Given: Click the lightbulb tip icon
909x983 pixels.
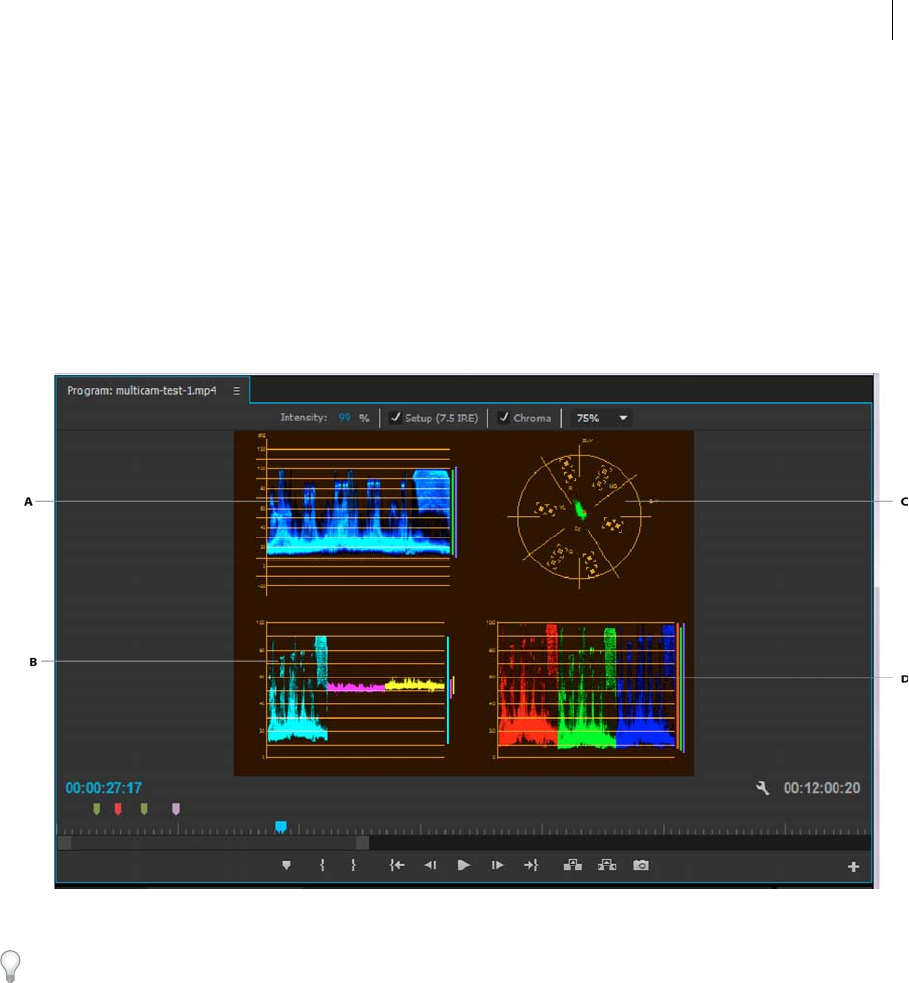Looking at the screenshot, I should pos(10,966).
